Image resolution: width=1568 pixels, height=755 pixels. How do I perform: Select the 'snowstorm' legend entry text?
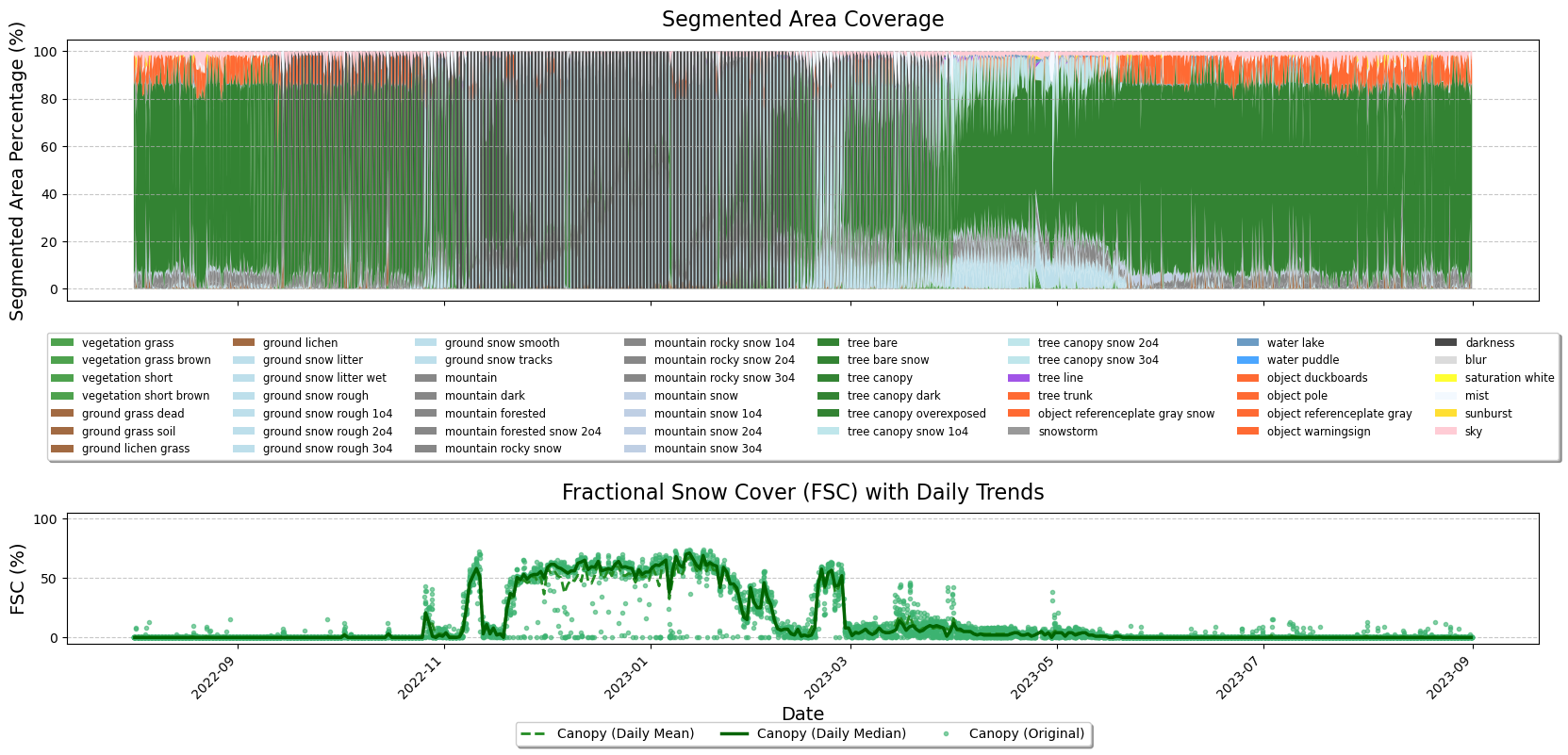pos(1067,432)
